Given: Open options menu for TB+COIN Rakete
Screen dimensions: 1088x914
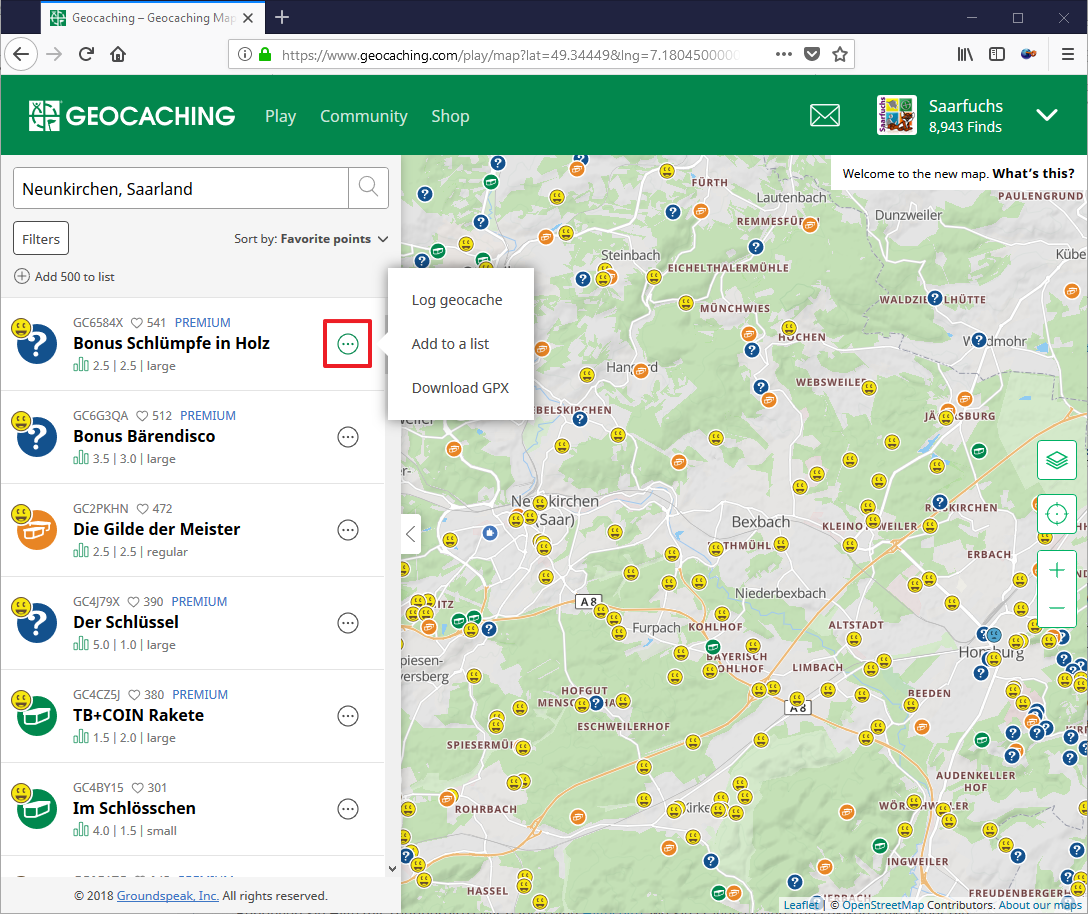Looking at the screenshot, I should click(348, 716).
